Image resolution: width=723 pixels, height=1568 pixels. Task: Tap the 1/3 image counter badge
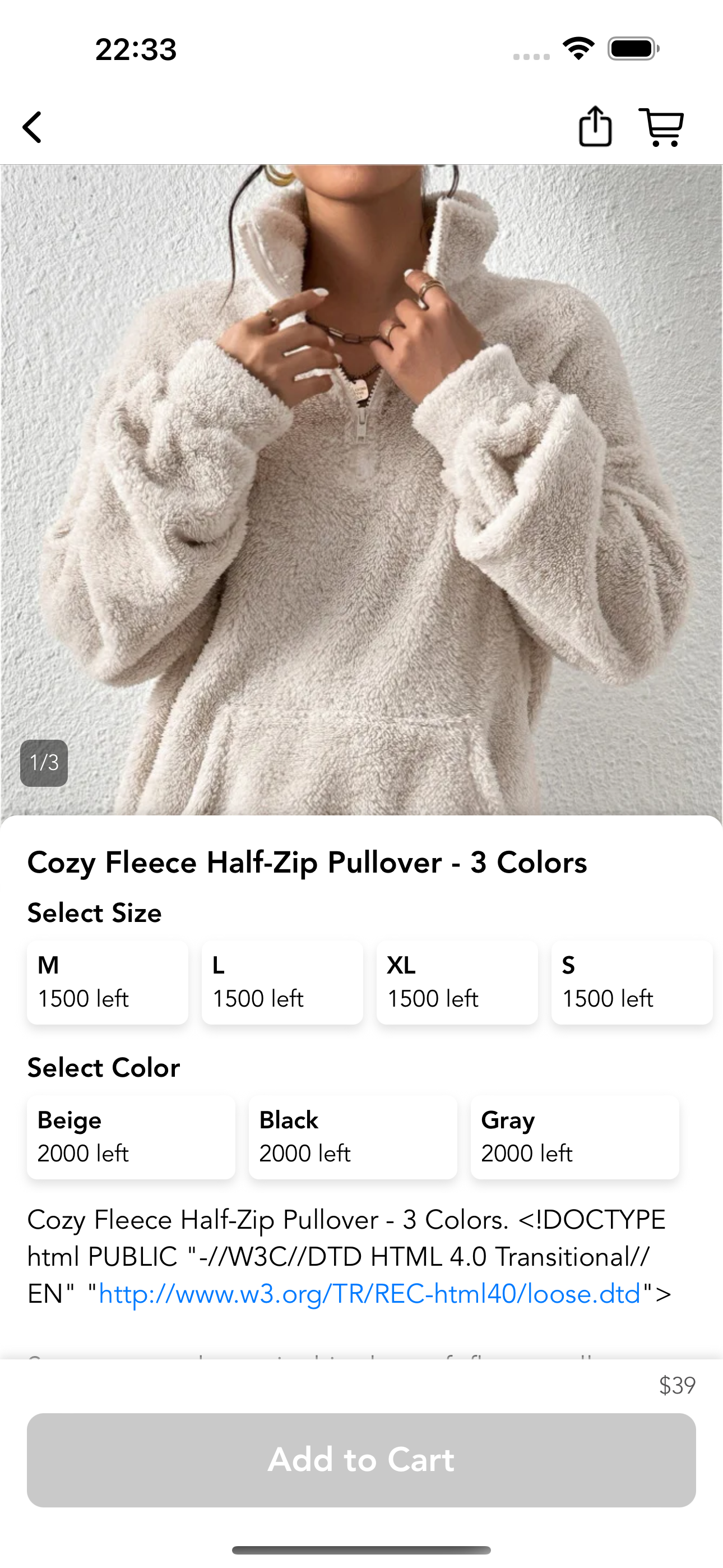44,763
